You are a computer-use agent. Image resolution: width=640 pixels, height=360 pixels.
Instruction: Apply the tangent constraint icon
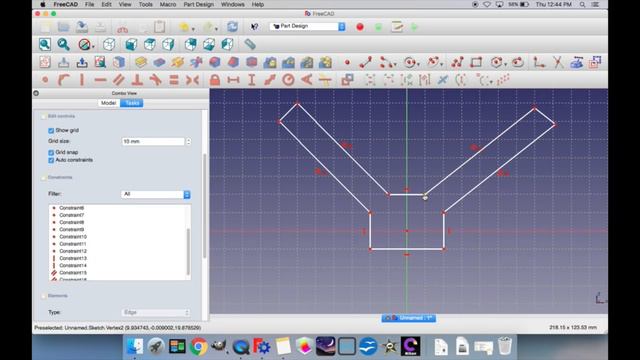(x=156, y=80)
